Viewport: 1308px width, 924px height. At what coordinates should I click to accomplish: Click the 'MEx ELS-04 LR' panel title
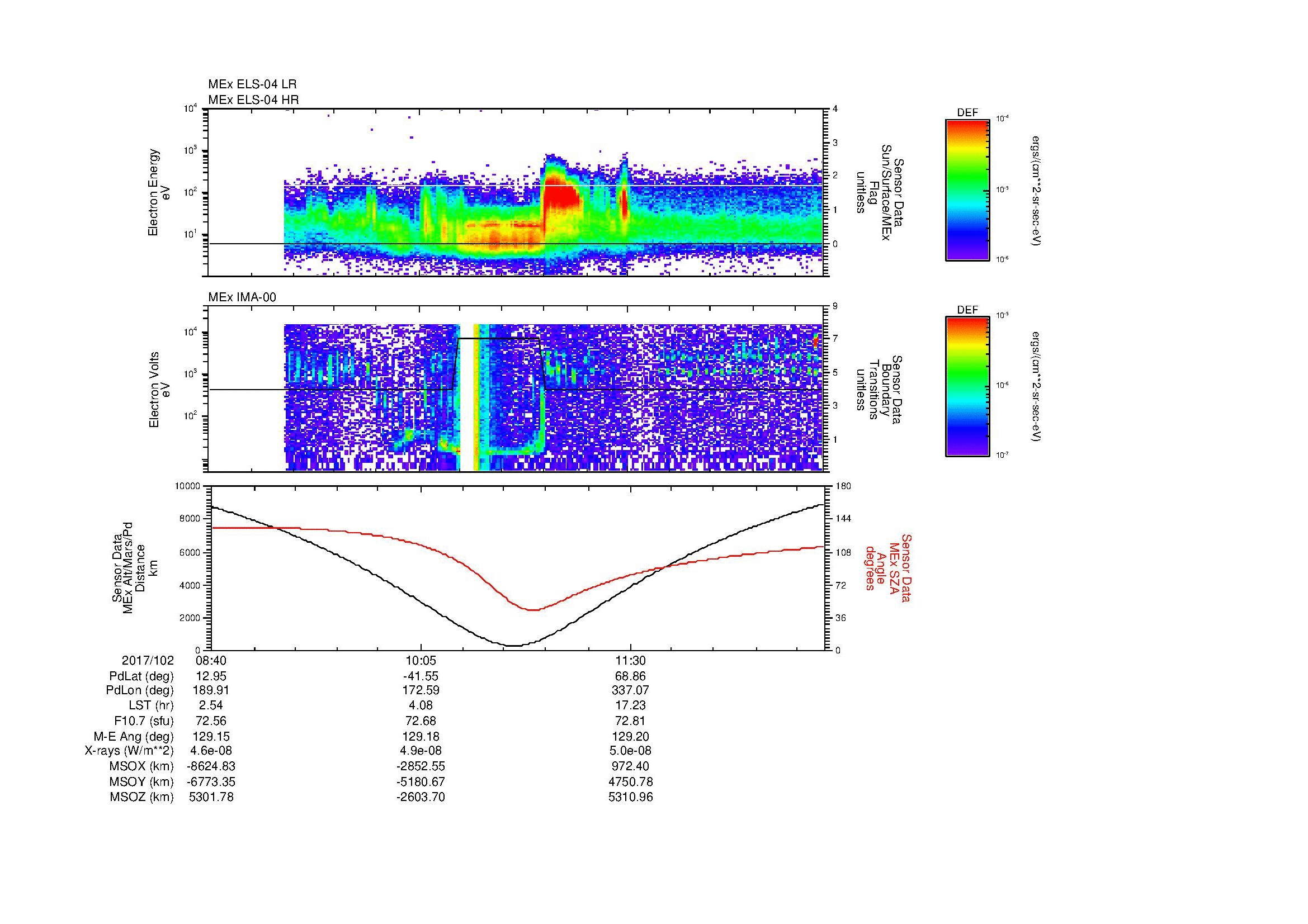pyautogui.click(x=252, y=84)
